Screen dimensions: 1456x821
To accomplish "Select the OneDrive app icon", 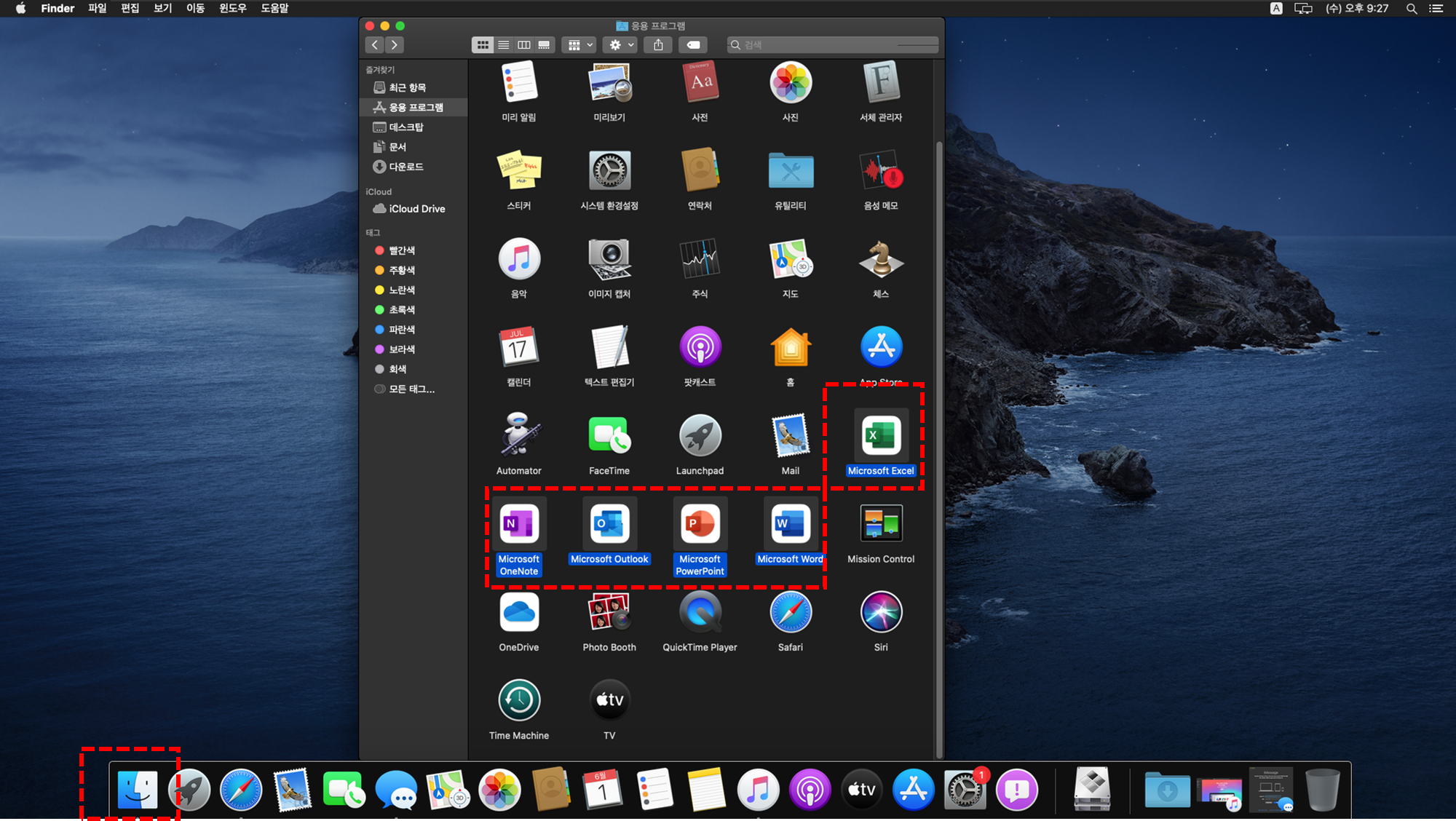I will [519, 612].
